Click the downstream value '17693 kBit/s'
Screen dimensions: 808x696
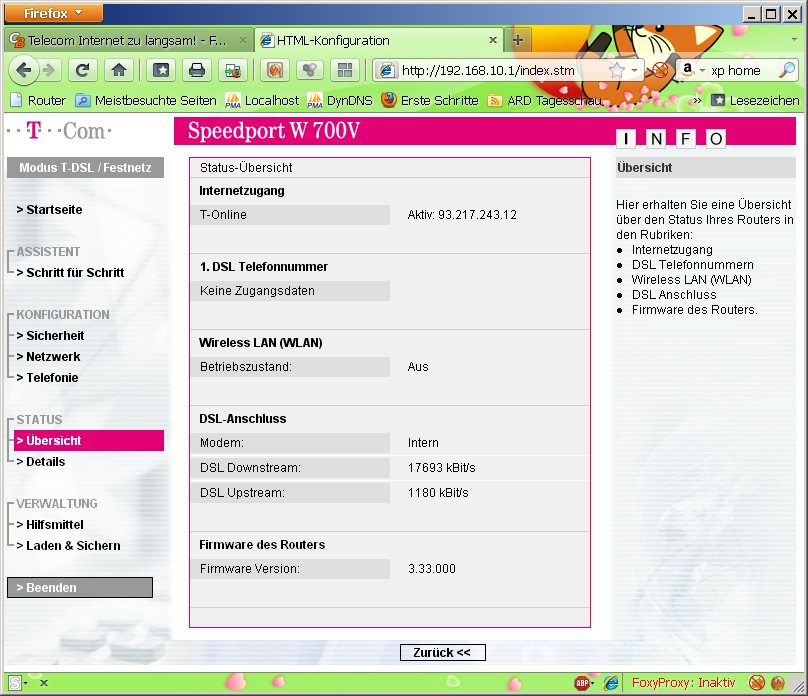point(442,468)
